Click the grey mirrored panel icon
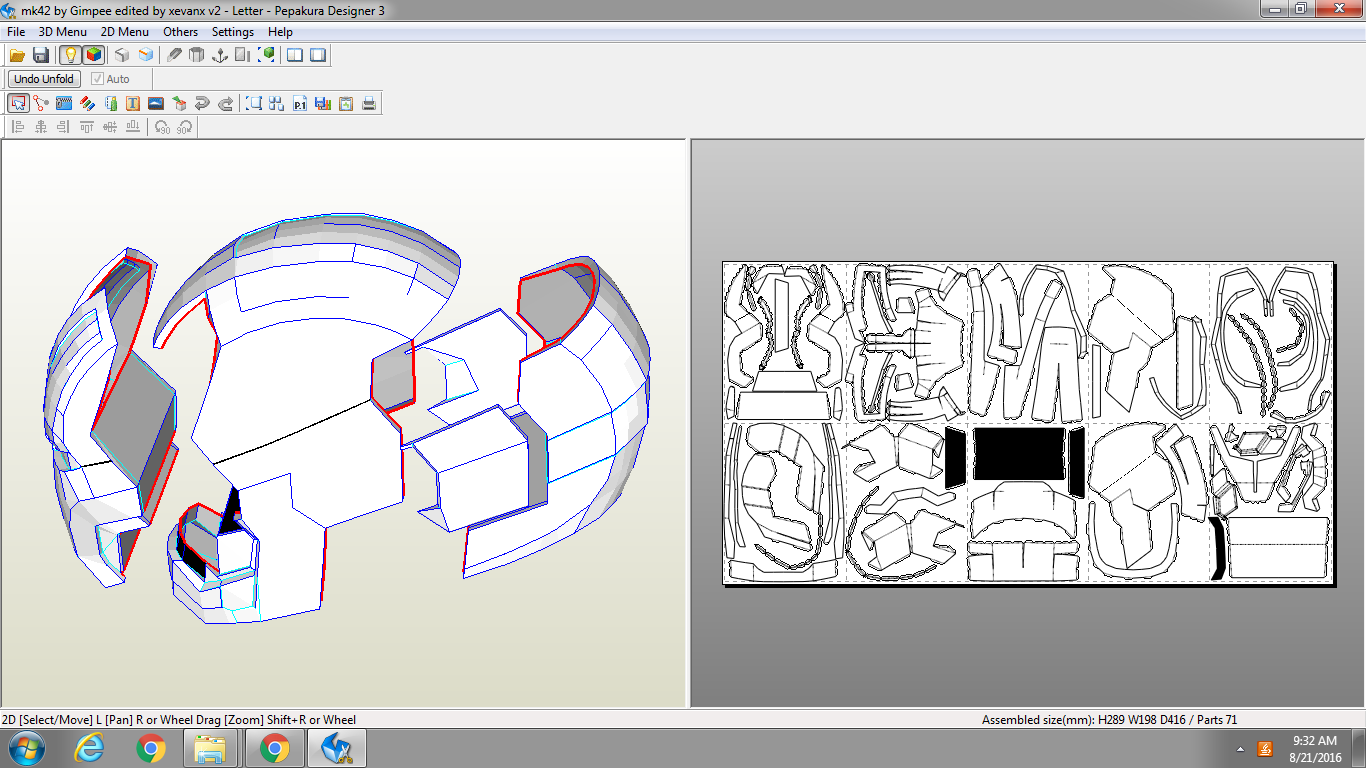Image resolution: width=1366 pixels, height=768 pixels. [243, 55]
